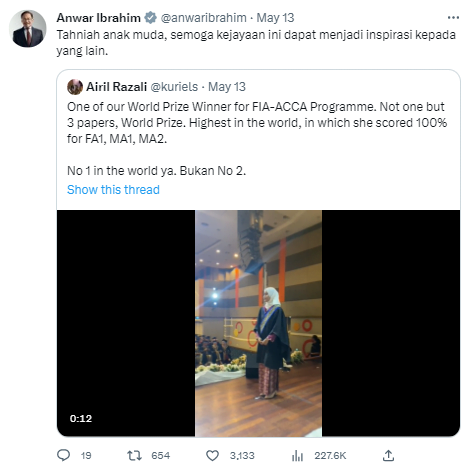Click the 3,133 likes count
Screen dimensions: 471x470
click(x=242, y=455)
